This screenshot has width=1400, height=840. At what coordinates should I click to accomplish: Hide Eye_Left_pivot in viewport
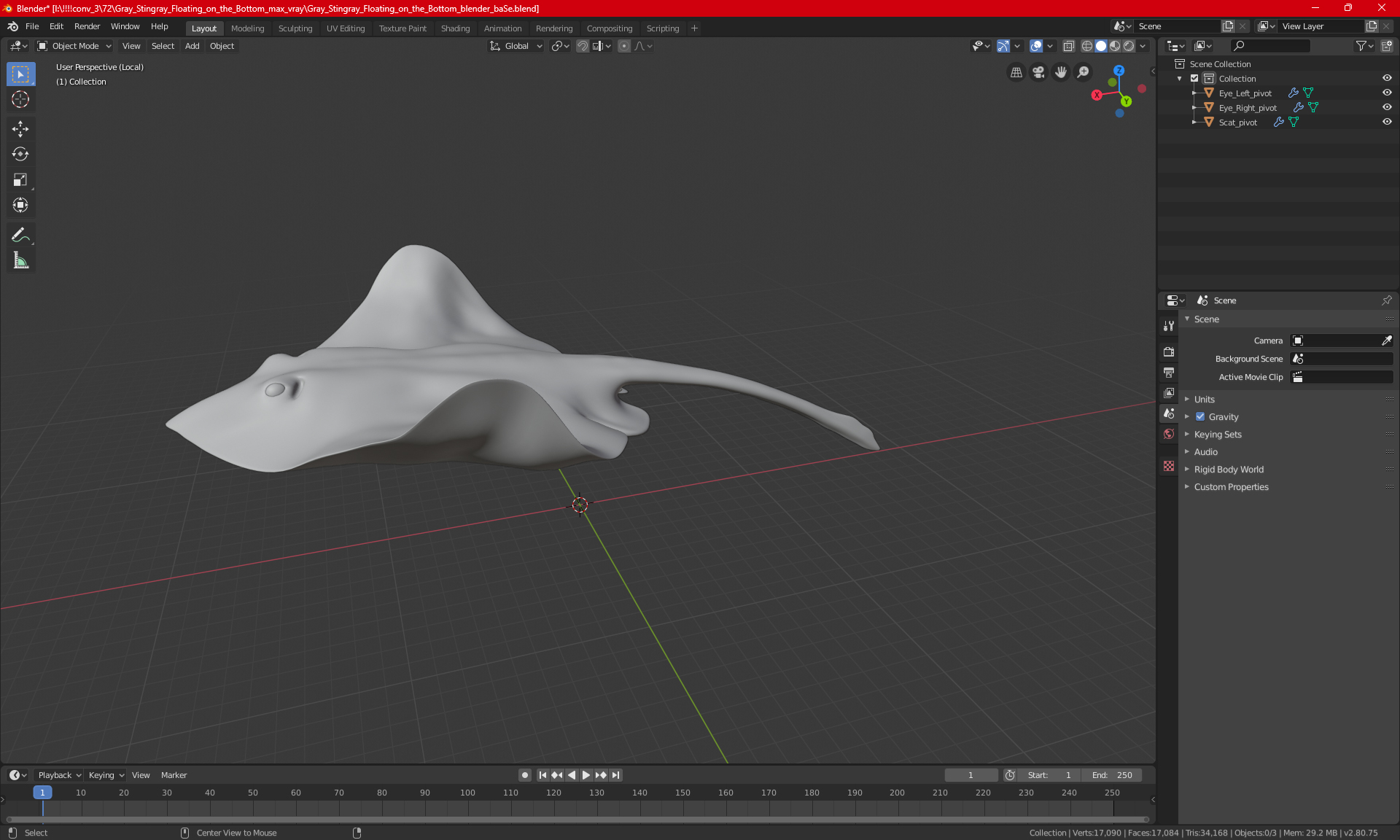pos(1387,93)
